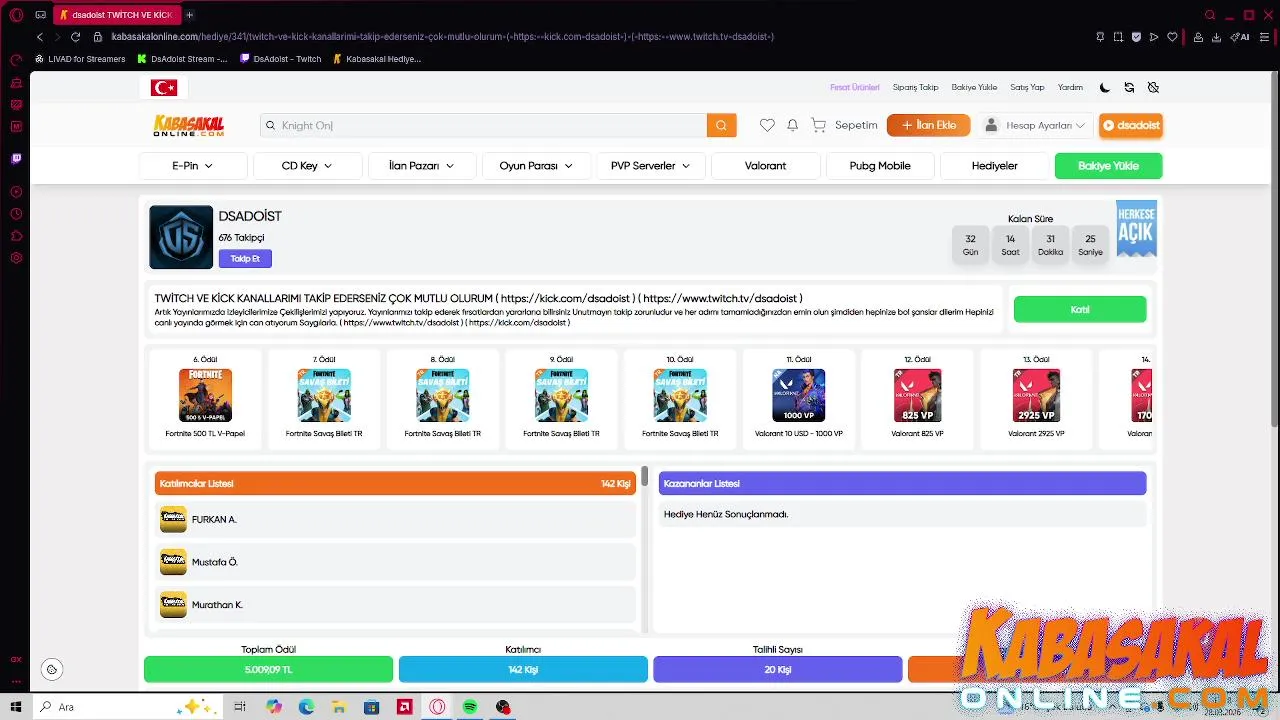The width and height of the screenshot is (1280, 720).
Task: Open workspaces icon next to Opera logo
Action: click(40, 15)
